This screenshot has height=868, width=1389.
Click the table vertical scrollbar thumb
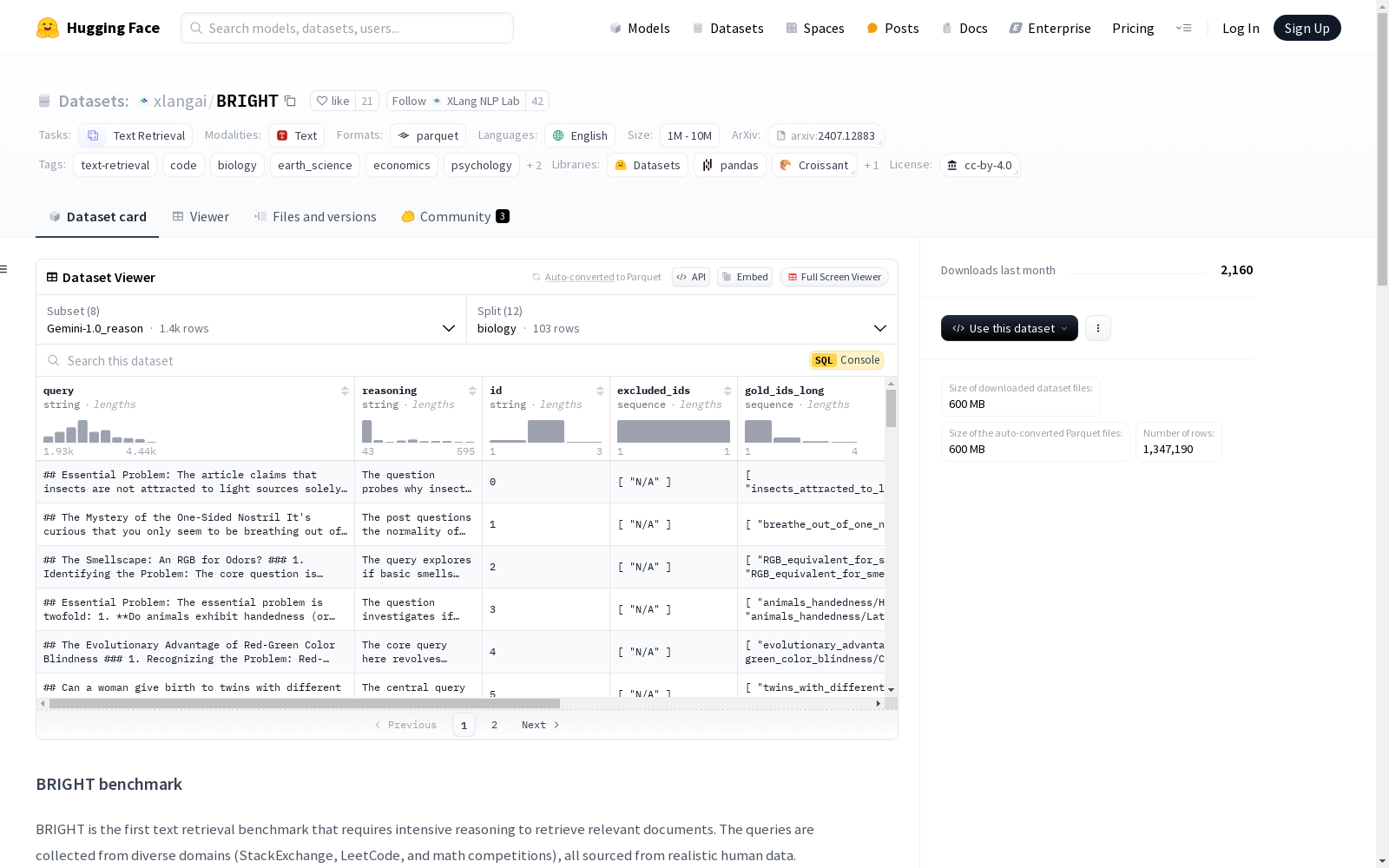tap(891, 408)
